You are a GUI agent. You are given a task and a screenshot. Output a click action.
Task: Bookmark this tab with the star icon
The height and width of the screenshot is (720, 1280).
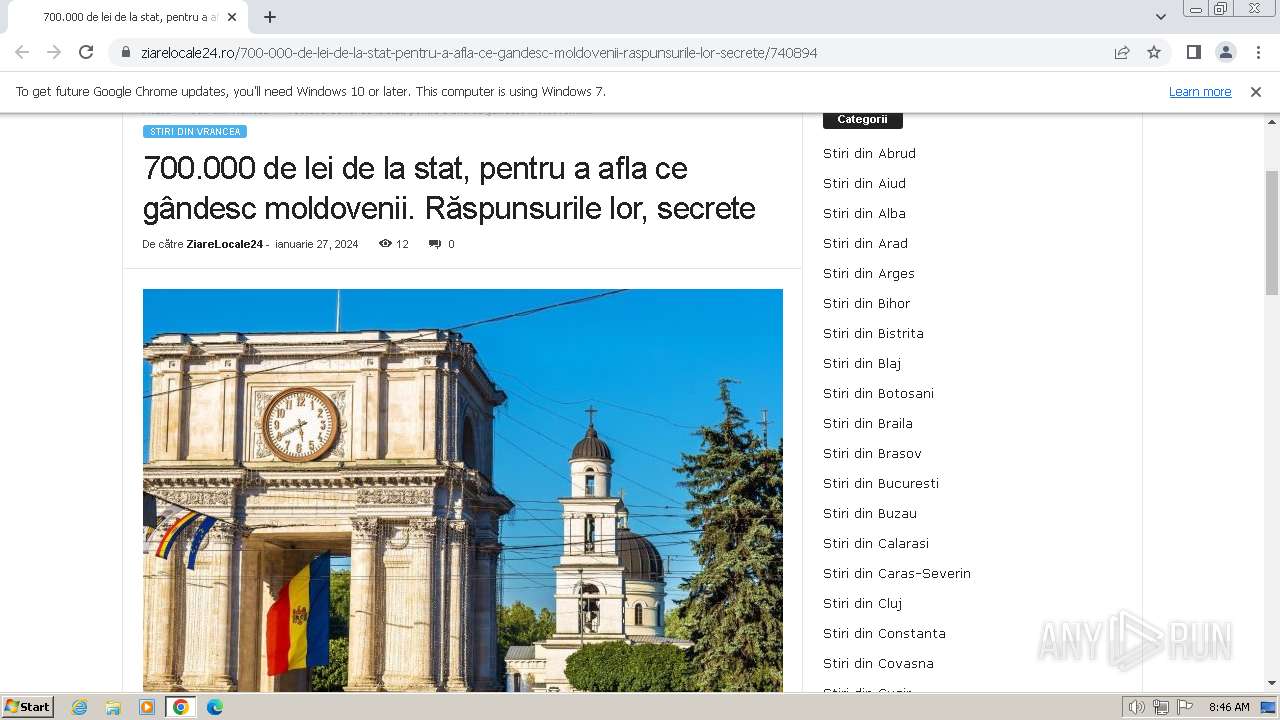[1154, 52]
